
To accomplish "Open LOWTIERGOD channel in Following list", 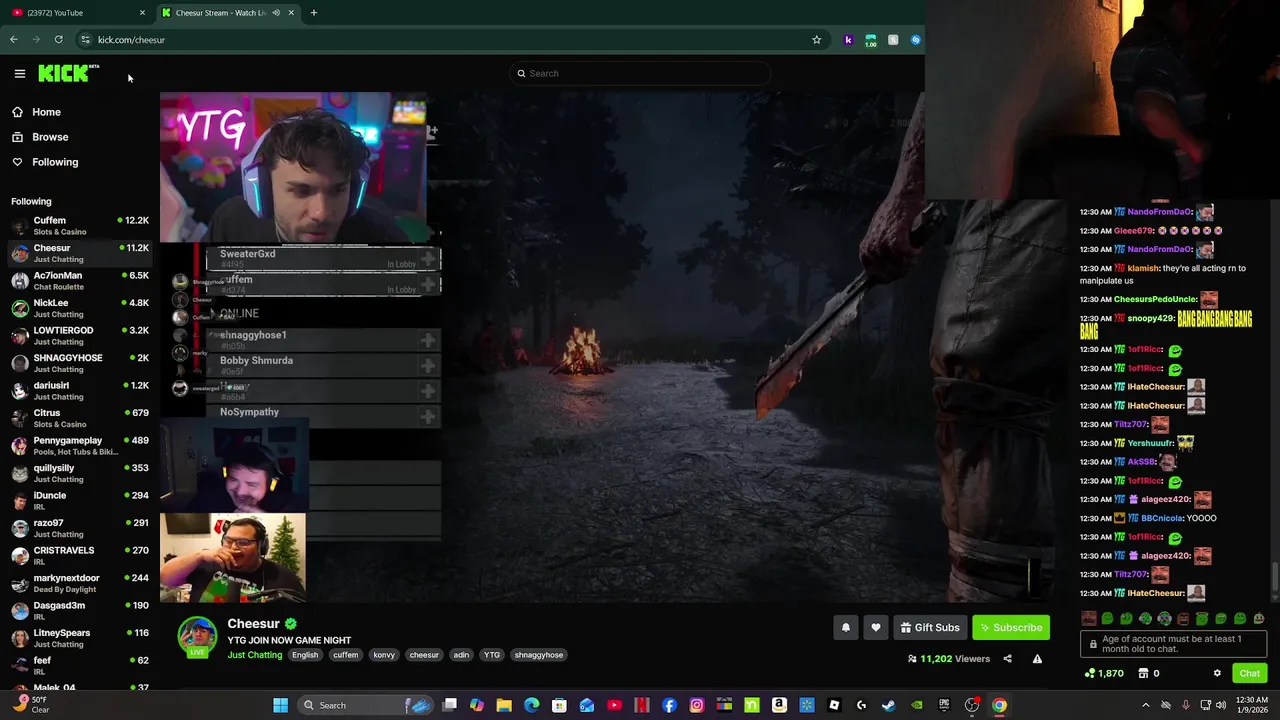I will click(80, 336).
